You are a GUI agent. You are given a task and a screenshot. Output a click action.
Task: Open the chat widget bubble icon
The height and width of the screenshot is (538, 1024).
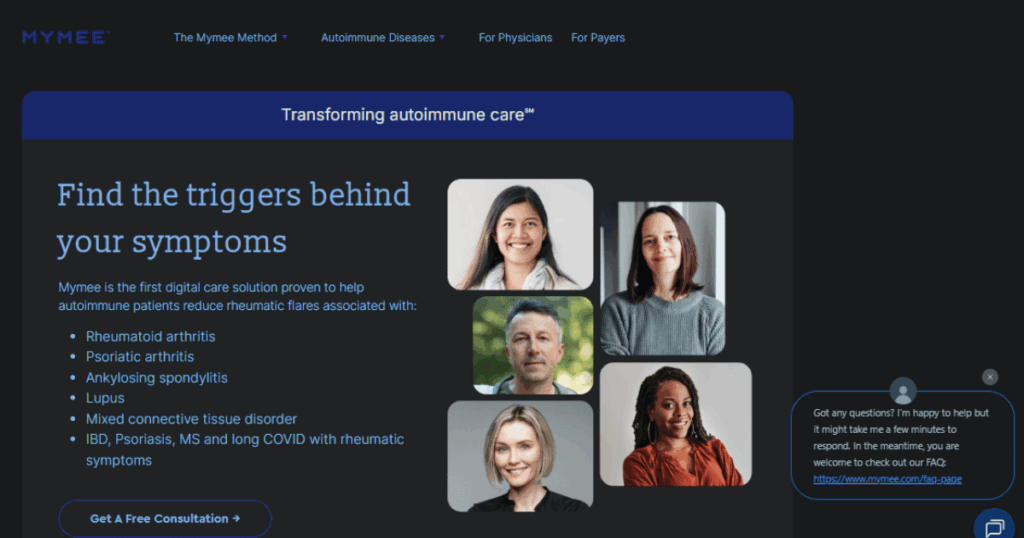[x=994, y=526]
